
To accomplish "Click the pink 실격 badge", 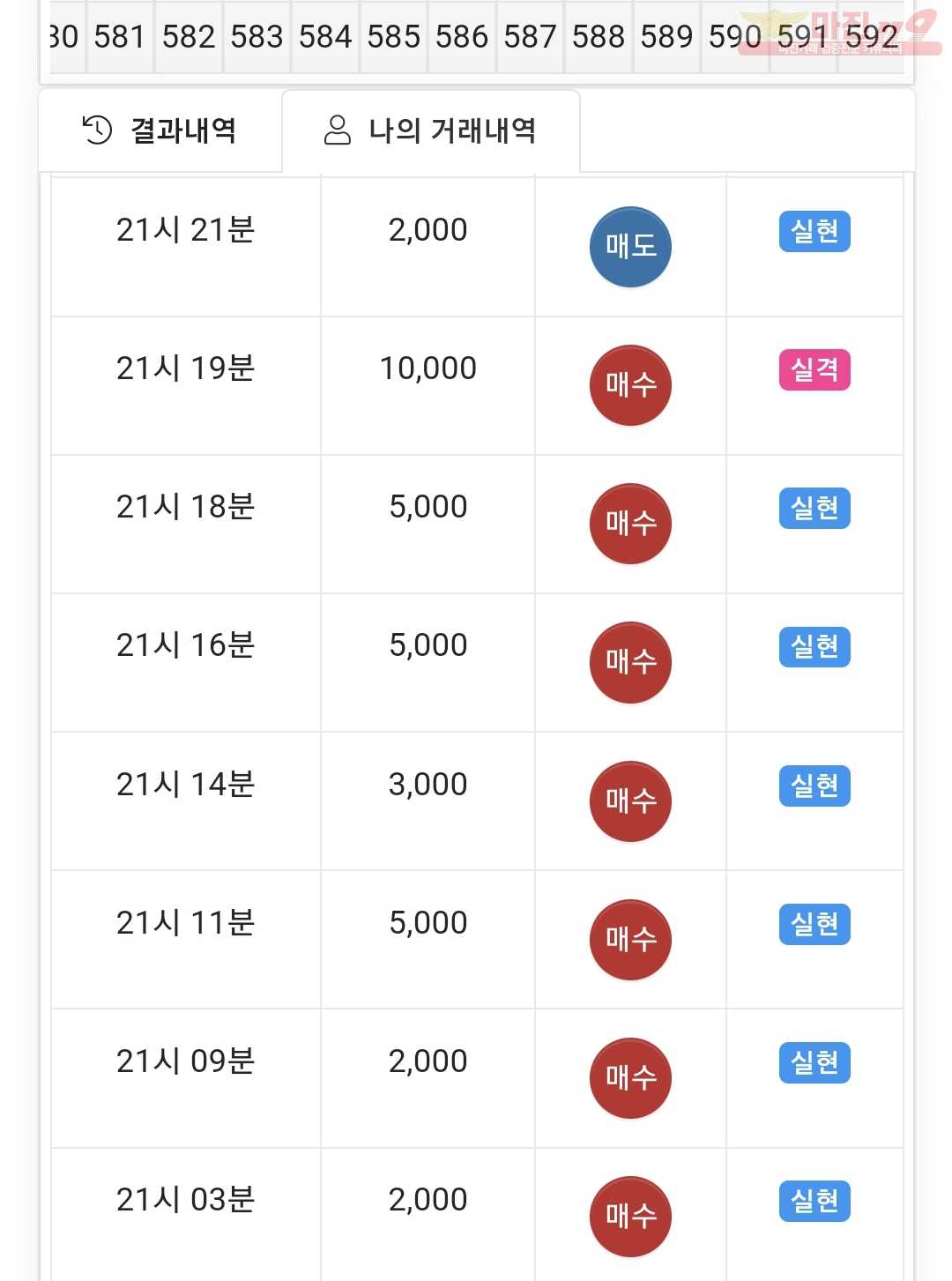I will click(x=814, y=369).
